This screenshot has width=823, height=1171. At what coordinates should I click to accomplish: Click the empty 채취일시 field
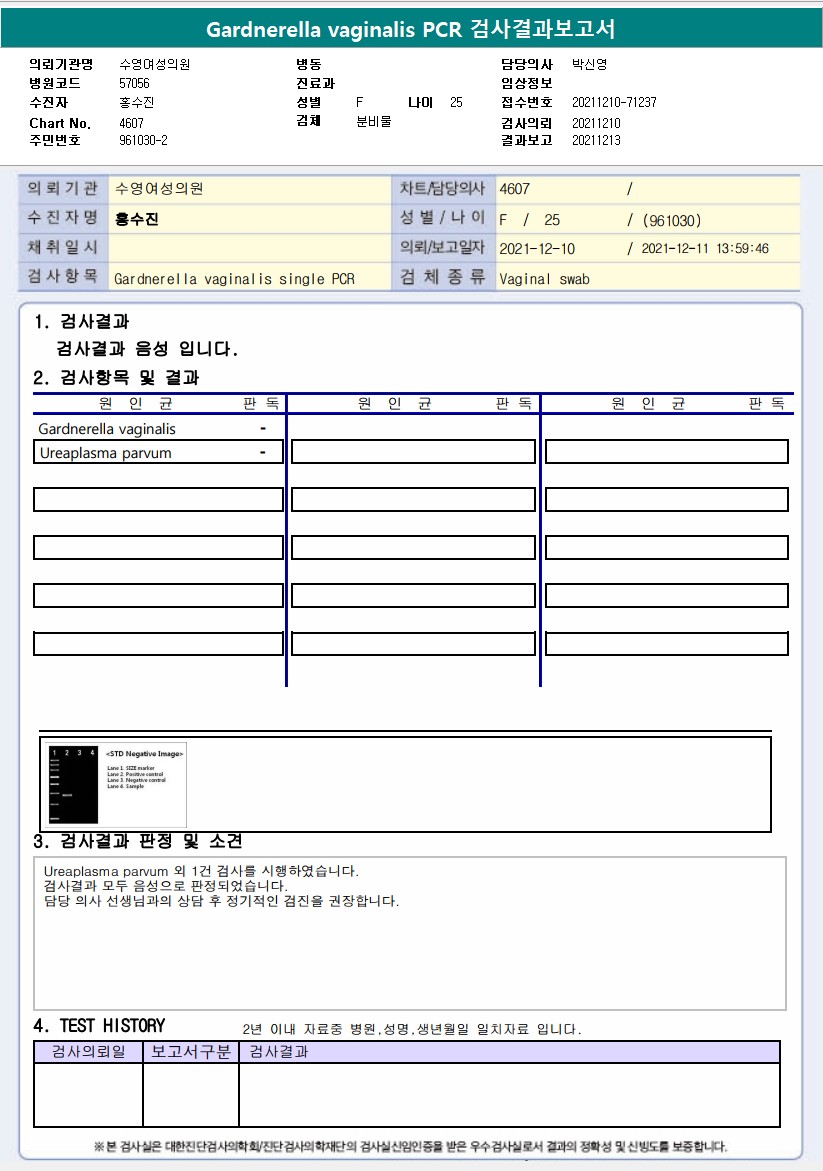(x=249, y=248)
